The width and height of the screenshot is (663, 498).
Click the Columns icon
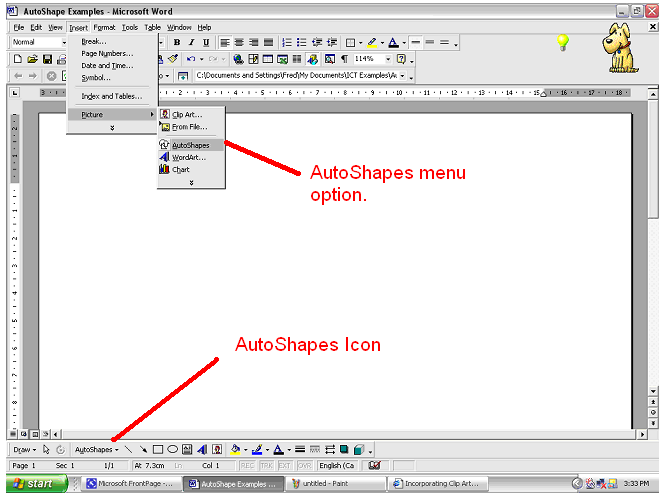click(x=297, y=59)
